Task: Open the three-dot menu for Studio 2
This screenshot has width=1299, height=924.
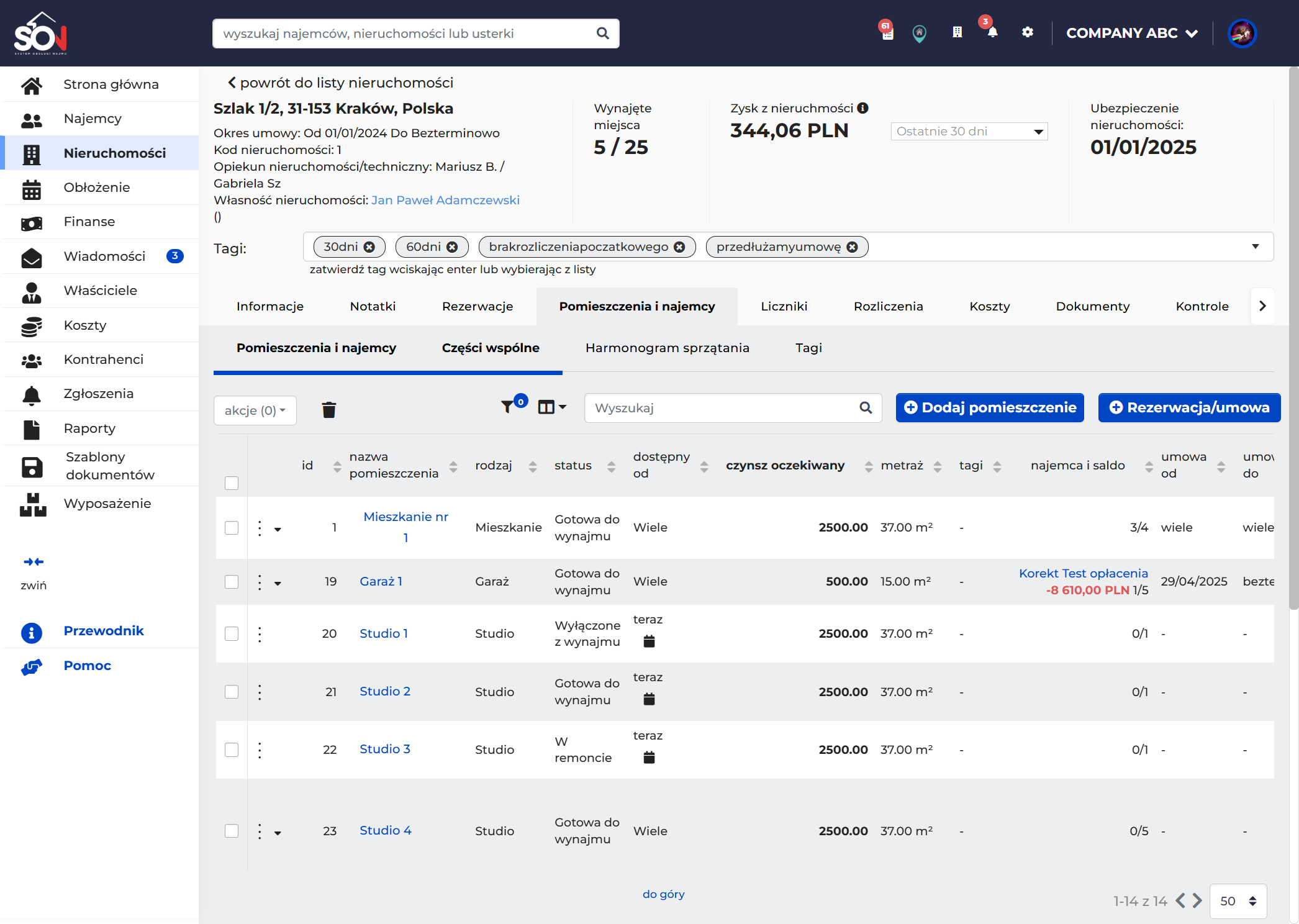Action: [260, 692]
